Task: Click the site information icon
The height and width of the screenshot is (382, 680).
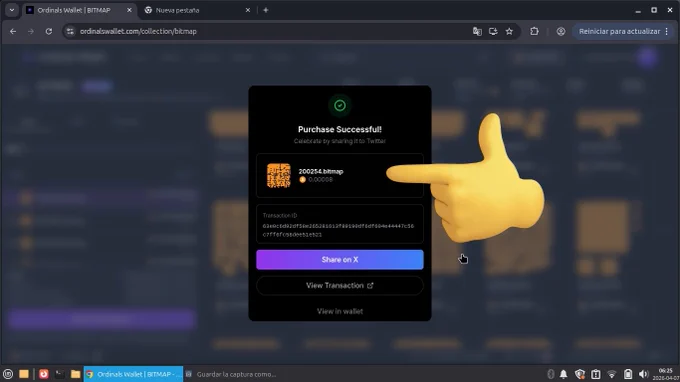Action: 70,31
